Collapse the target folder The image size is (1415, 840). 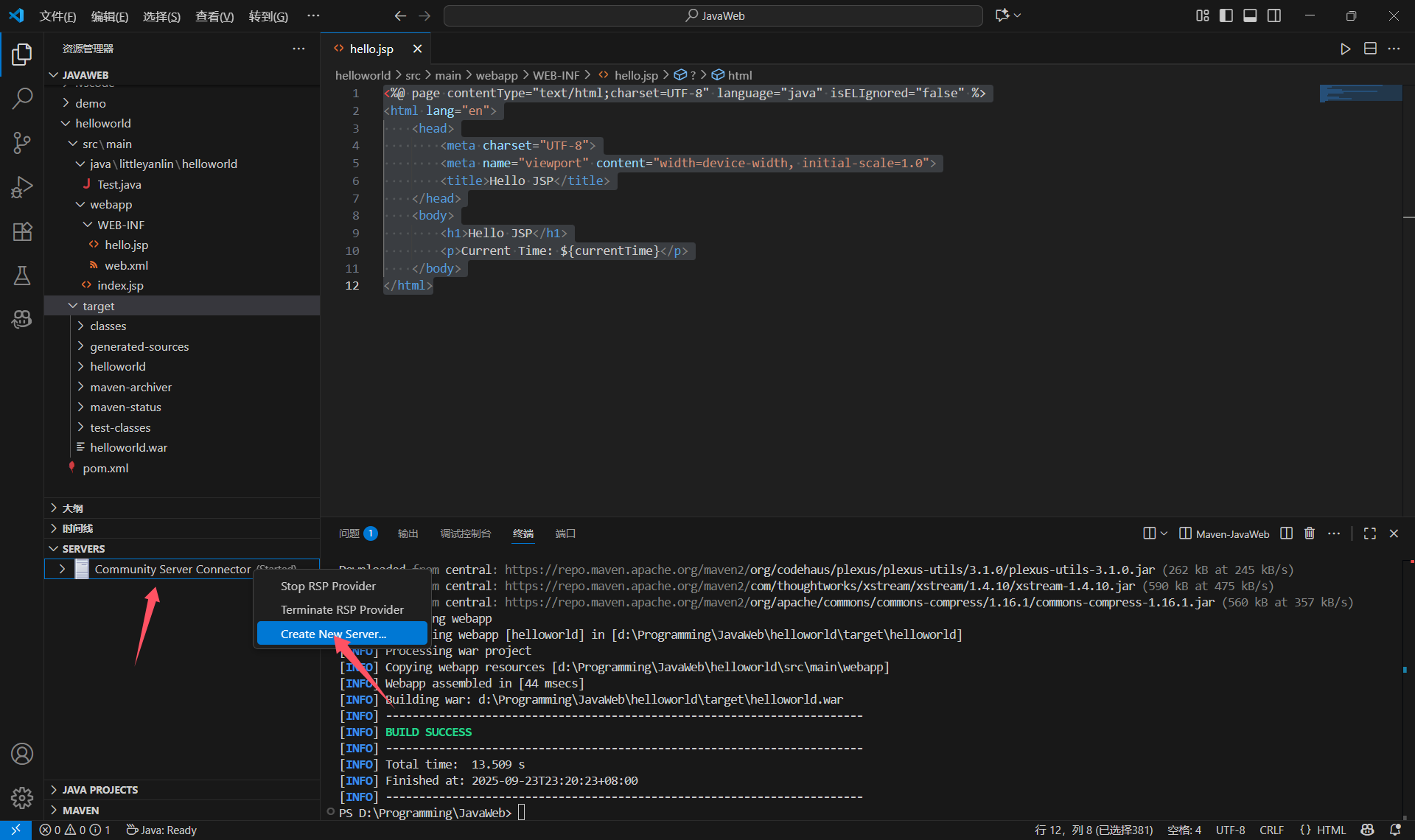[x=98, y=306]
